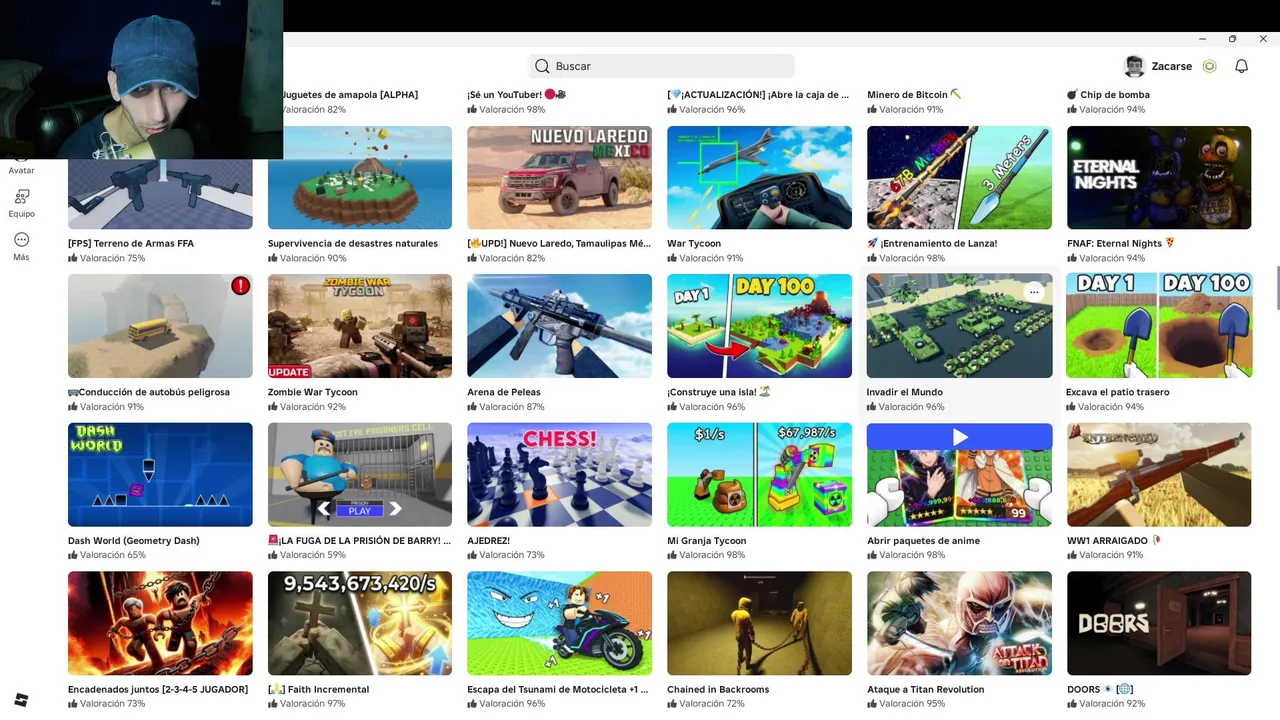Open the Faith Incremental thumbnail
This screenshot has width=1280, height=720.
coord(360,623)
